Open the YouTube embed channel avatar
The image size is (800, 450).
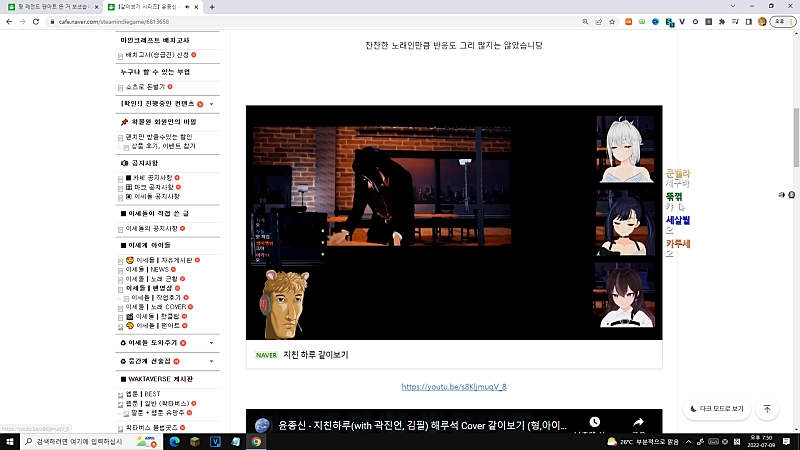coord(262,425)
